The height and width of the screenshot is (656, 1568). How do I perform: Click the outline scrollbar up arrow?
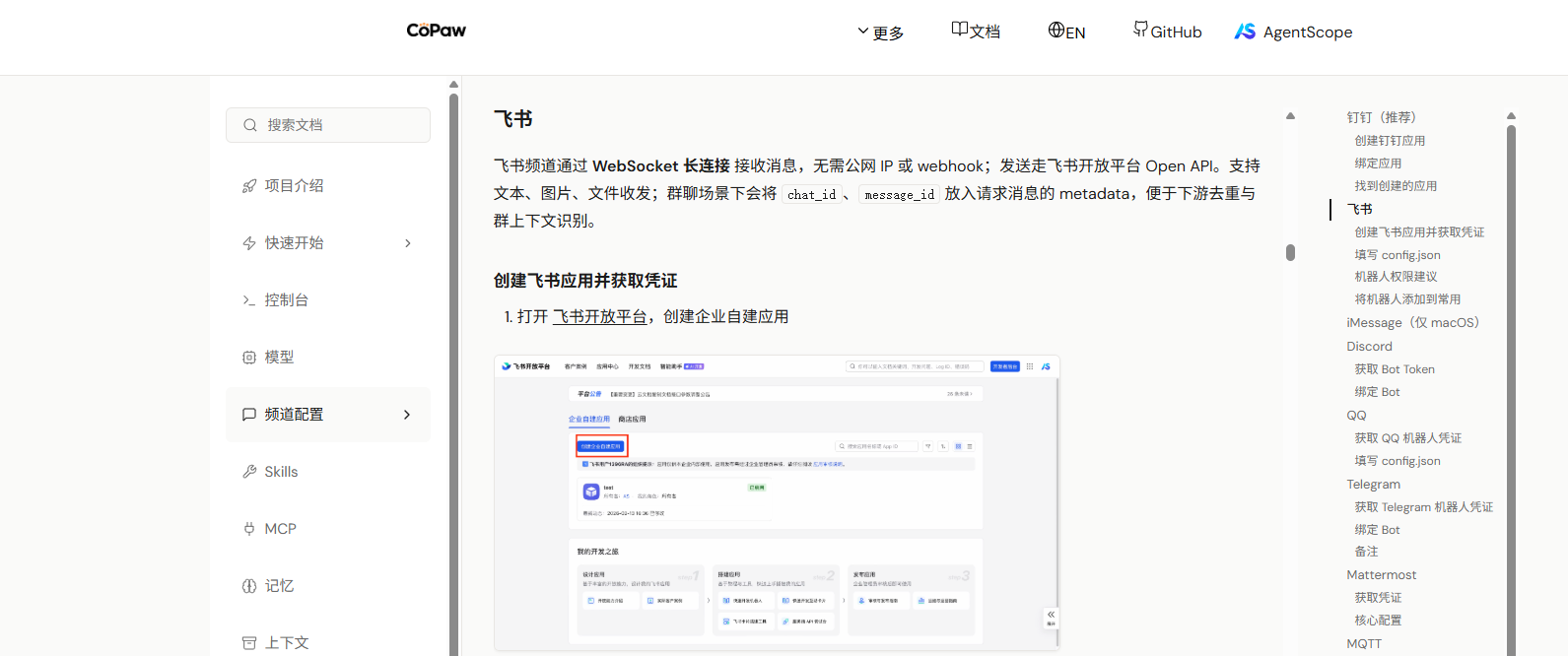(x=1511, y=116)
